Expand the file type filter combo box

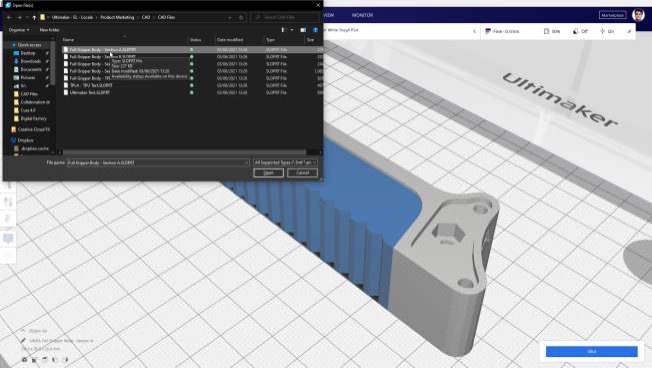(x=285, y=163)
